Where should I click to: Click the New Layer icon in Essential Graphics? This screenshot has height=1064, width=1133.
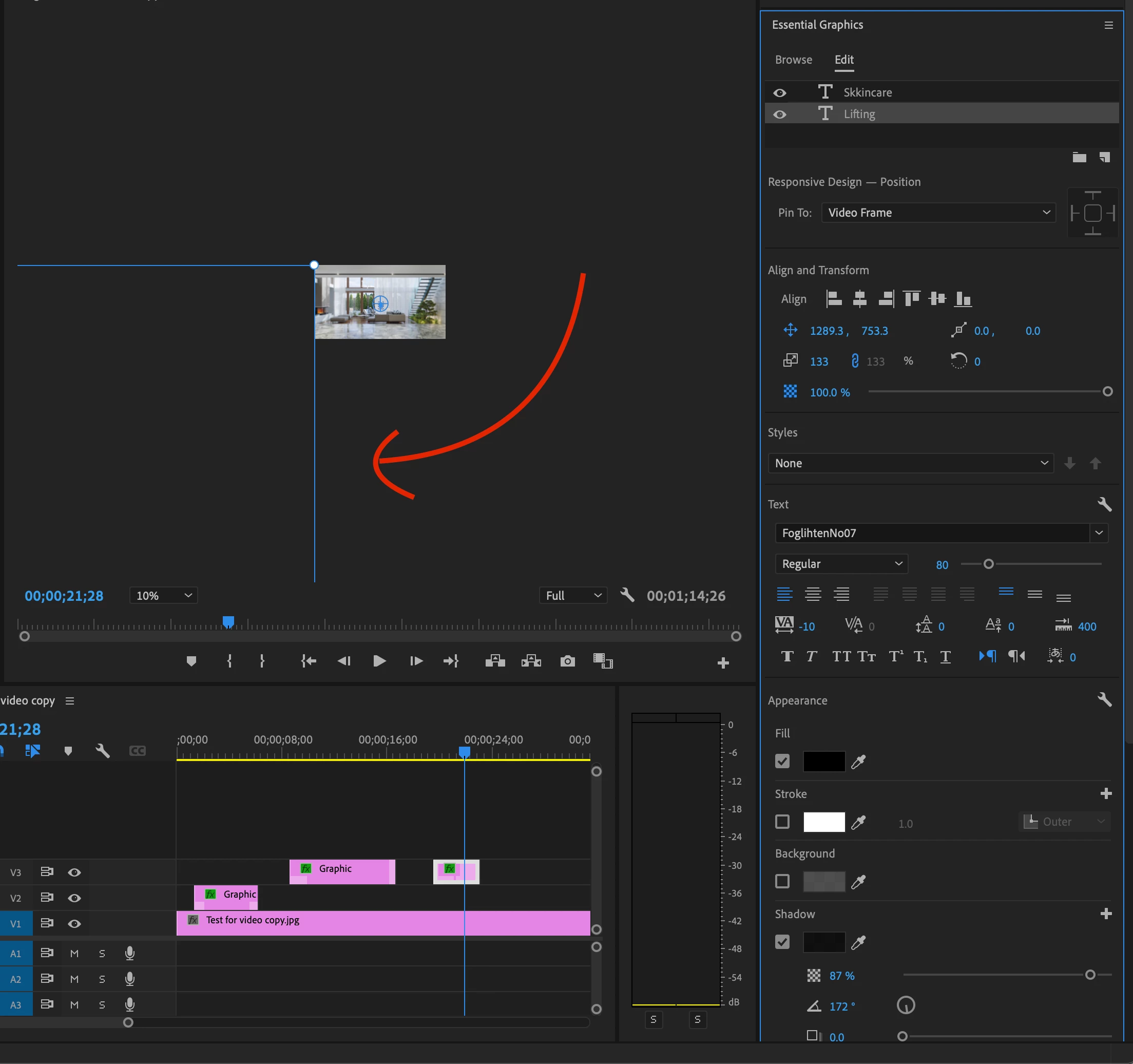point(1104,157)
